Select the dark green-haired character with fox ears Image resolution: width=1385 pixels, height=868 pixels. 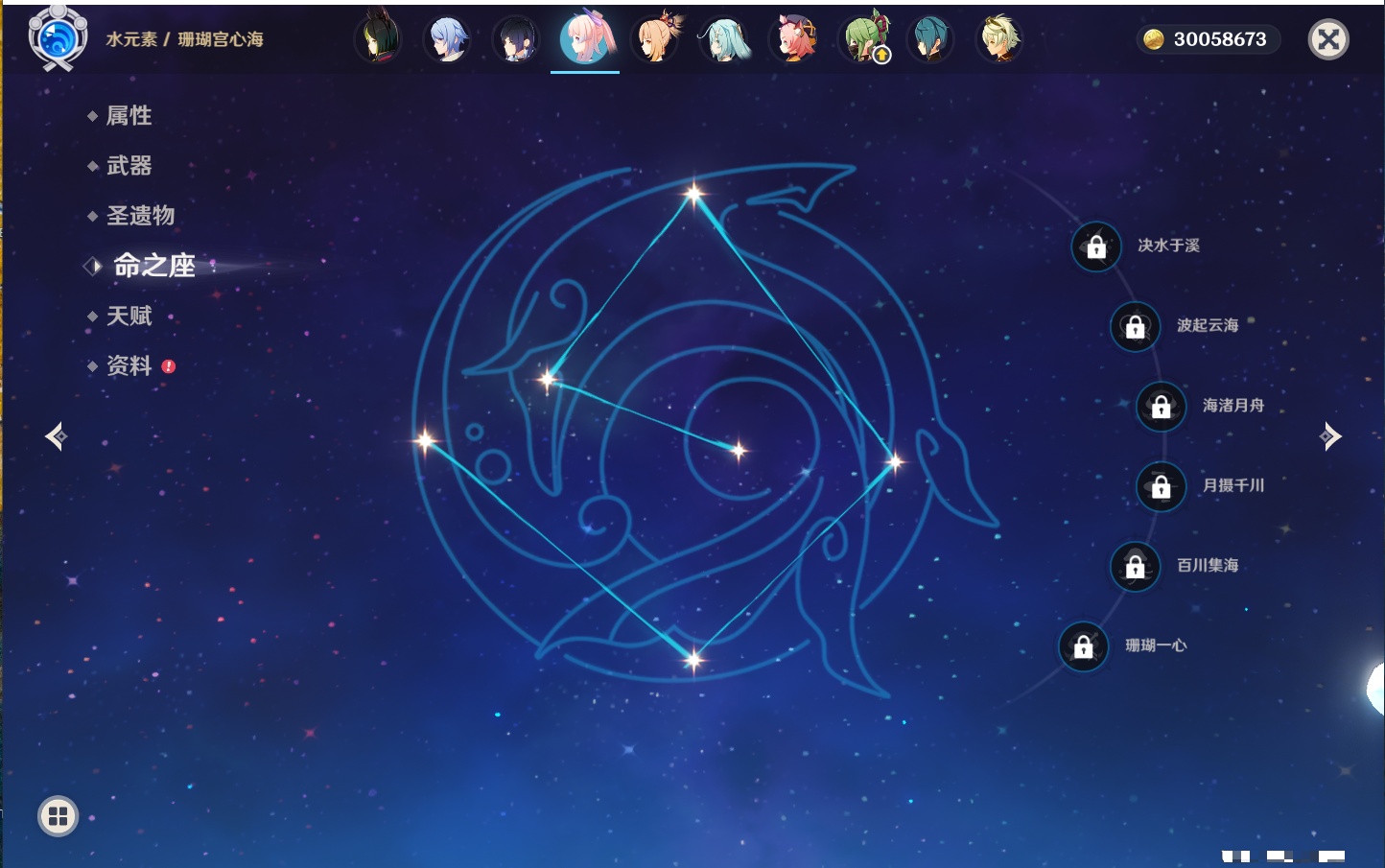(x=378, y=38)
